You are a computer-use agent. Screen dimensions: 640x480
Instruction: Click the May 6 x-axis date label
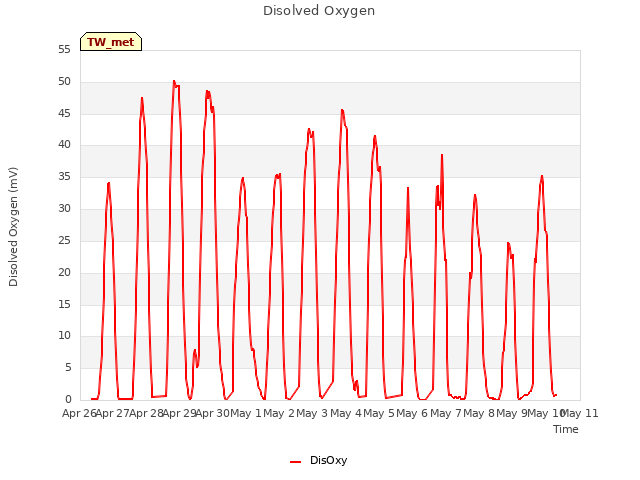pyautogui.click(x=412, y=413)
